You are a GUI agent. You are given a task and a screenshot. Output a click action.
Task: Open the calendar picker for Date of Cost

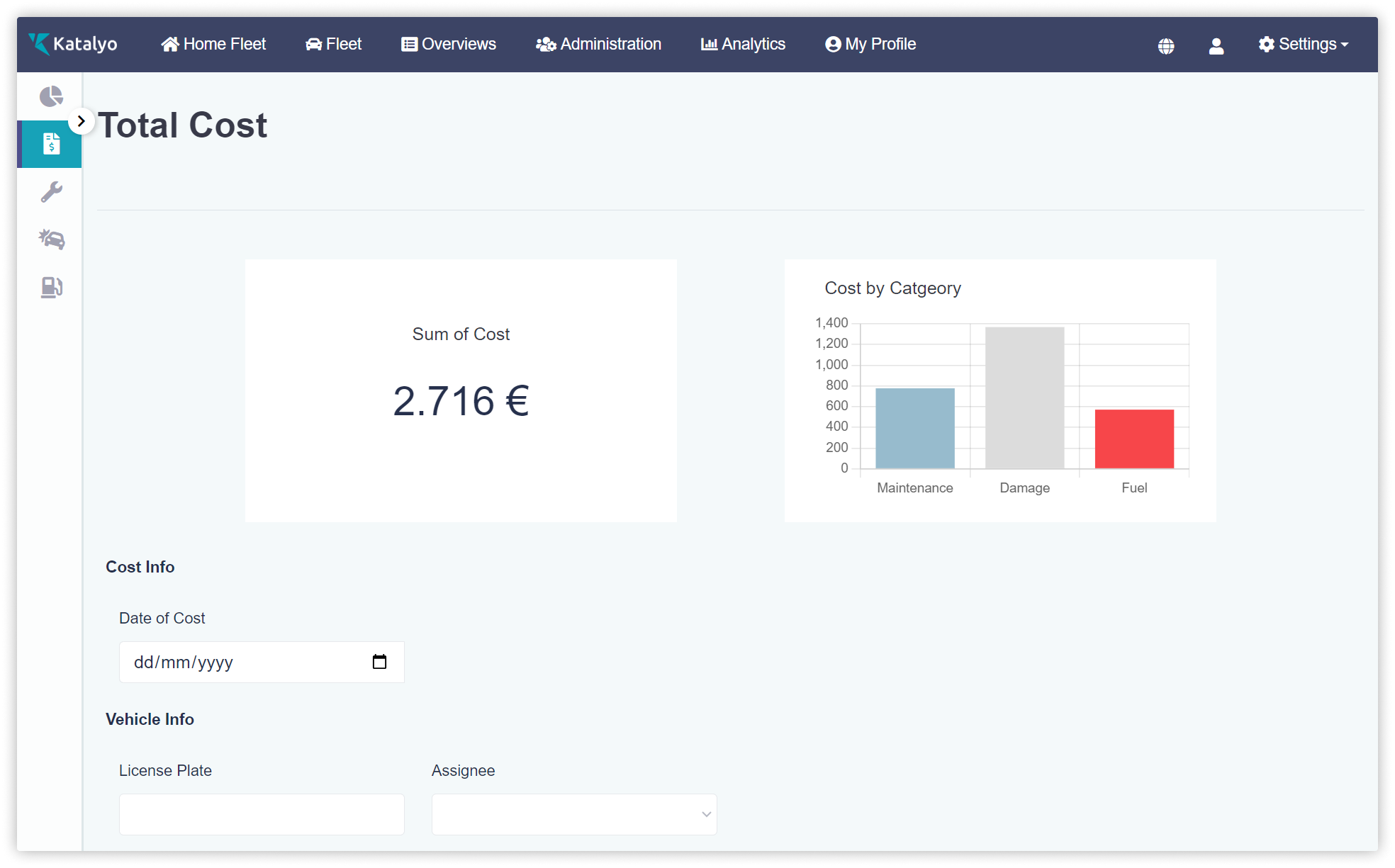379,662
